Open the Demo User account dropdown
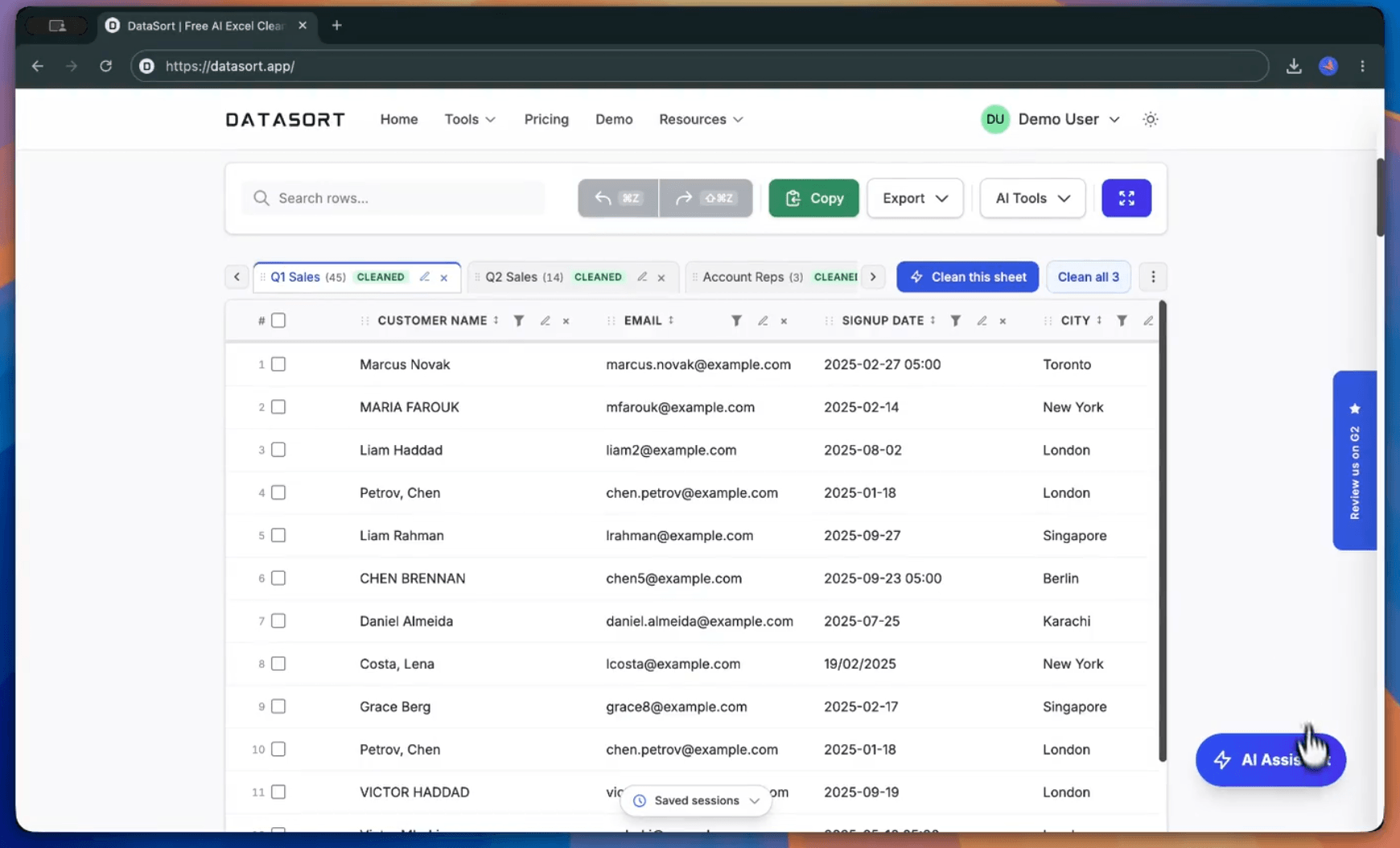Viewport: 1400px width, 848px height. tap(1051, 119)
